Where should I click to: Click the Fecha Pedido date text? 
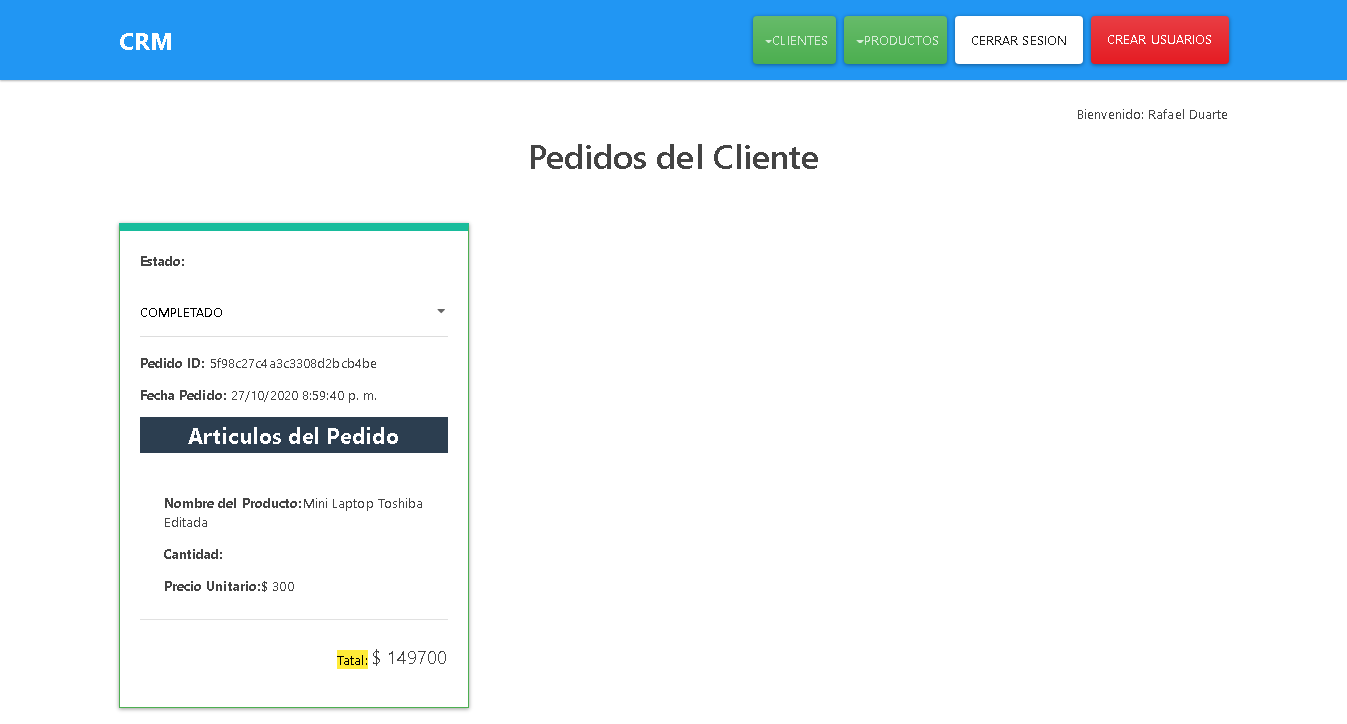302,395
